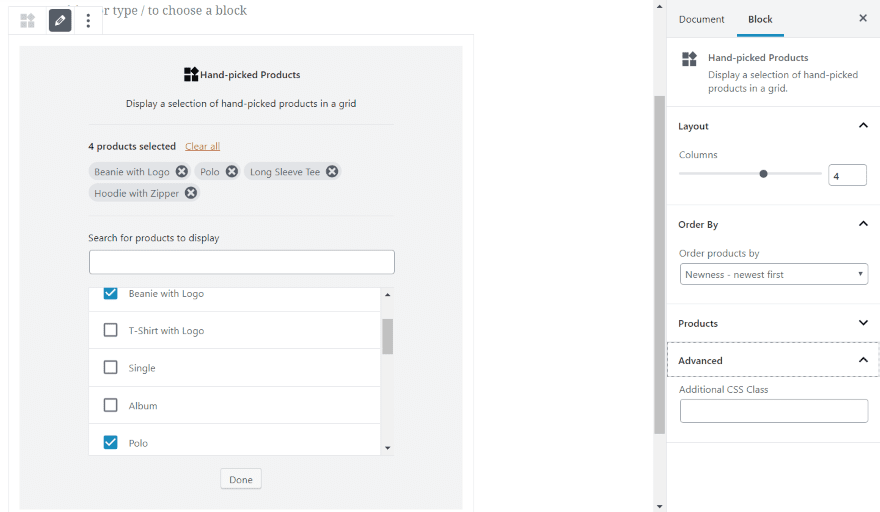Click the pencil edit icon in toolbar
This screenshot has width=880, height=512.
[60, 20]
